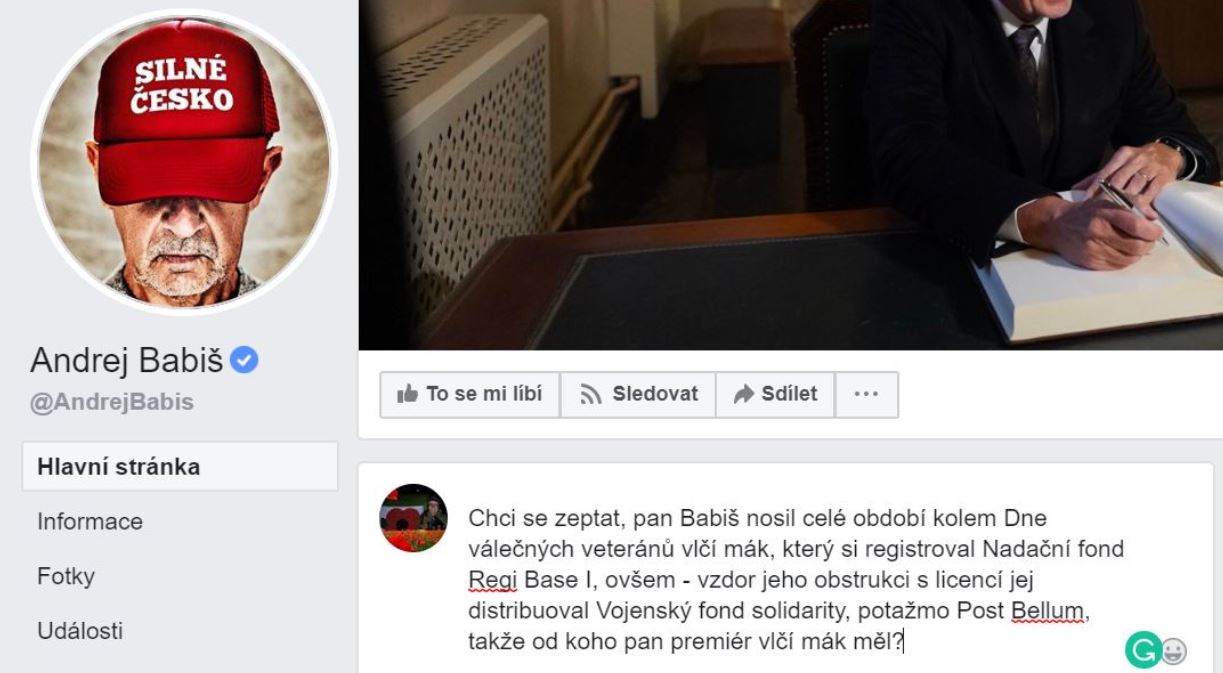Click the share arrow icon on the Sdílet button
The image size is (1223, 673).
point(744,394)
